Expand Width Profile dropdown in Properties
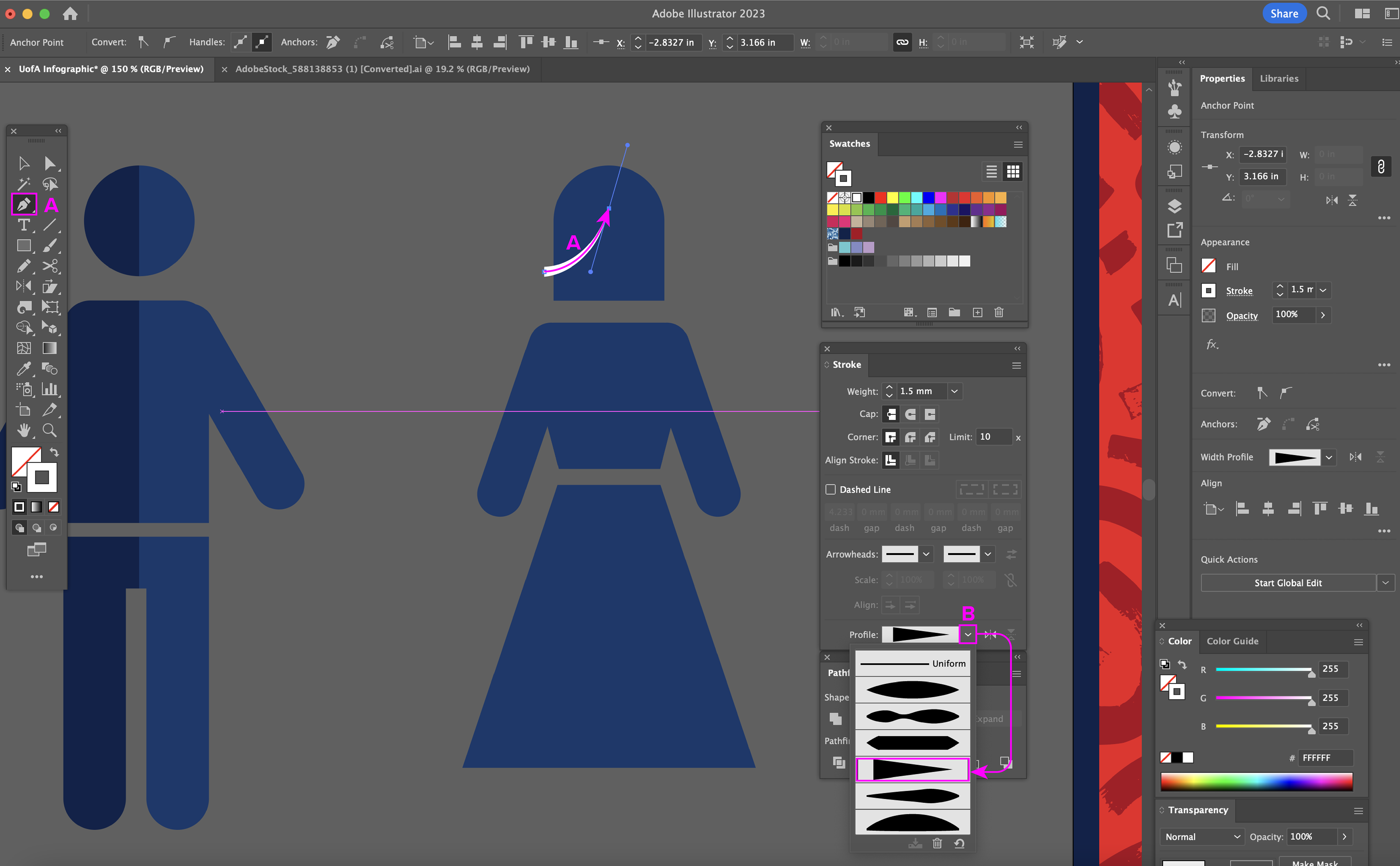 point(1330,457)
